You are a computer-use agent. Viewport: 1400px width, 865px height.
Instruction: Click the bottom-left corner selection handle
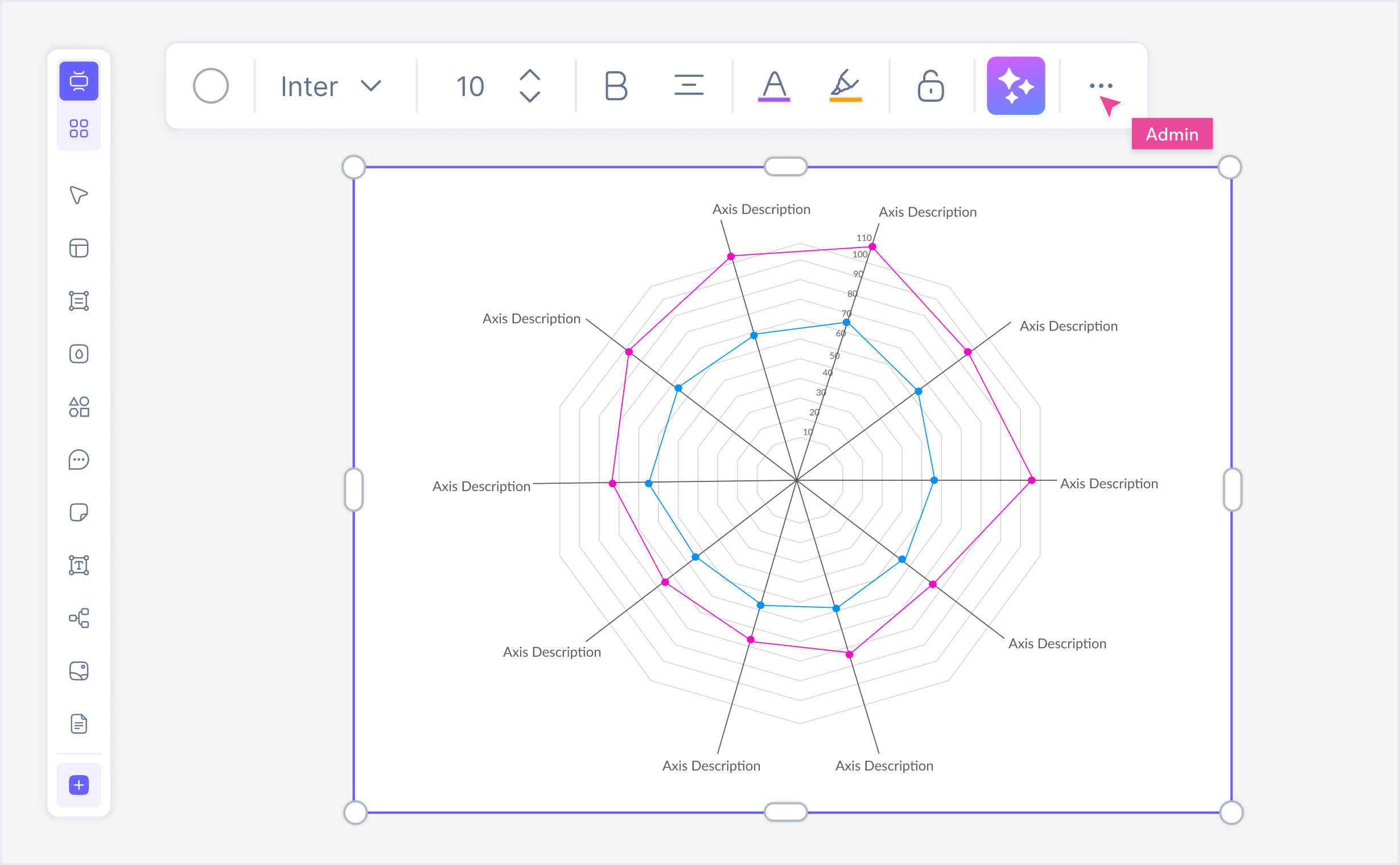click(x=355, y=813)
